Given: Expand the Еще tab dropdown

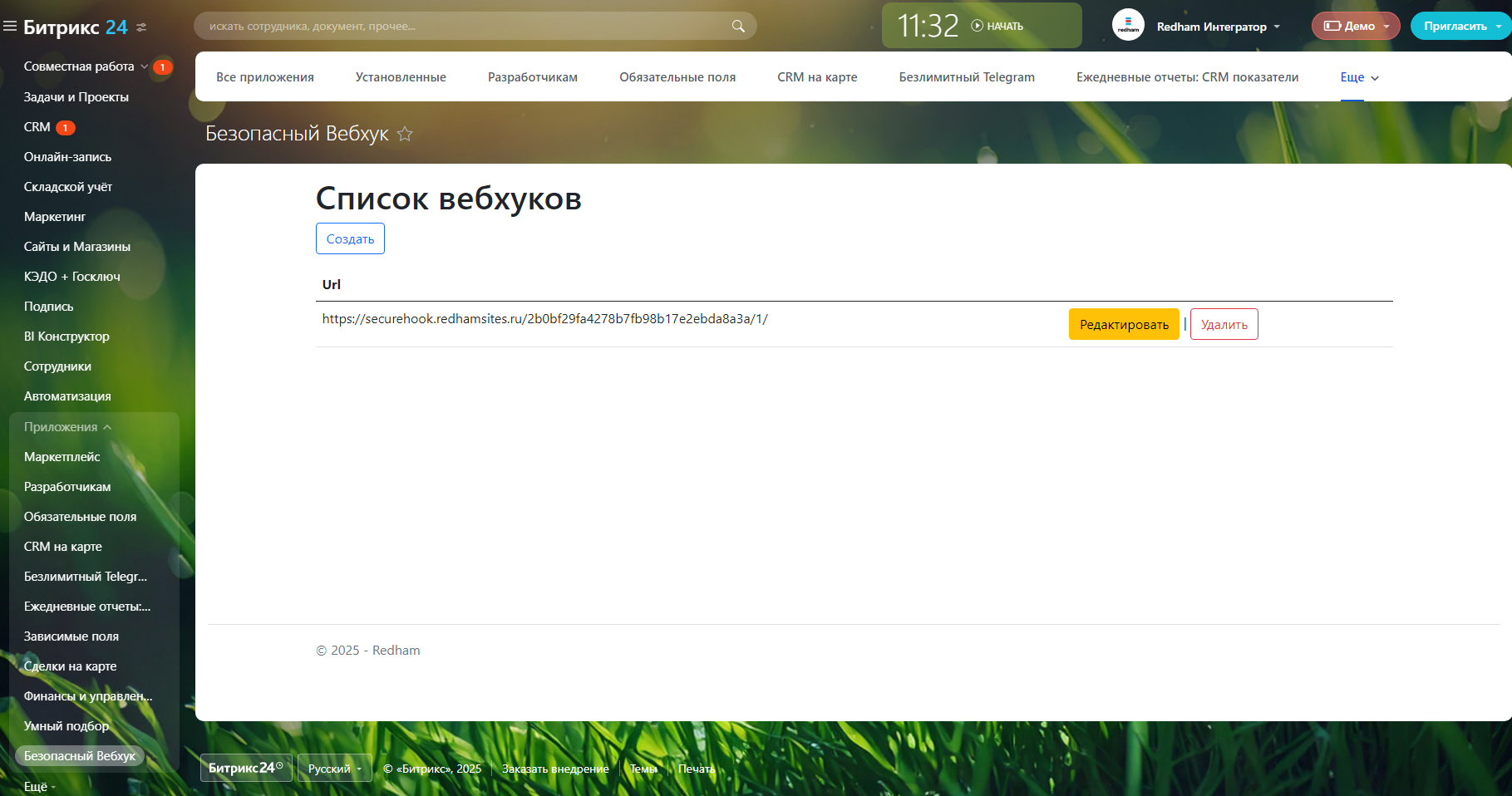Looking at the screenshot, I should coord(1360,77).
